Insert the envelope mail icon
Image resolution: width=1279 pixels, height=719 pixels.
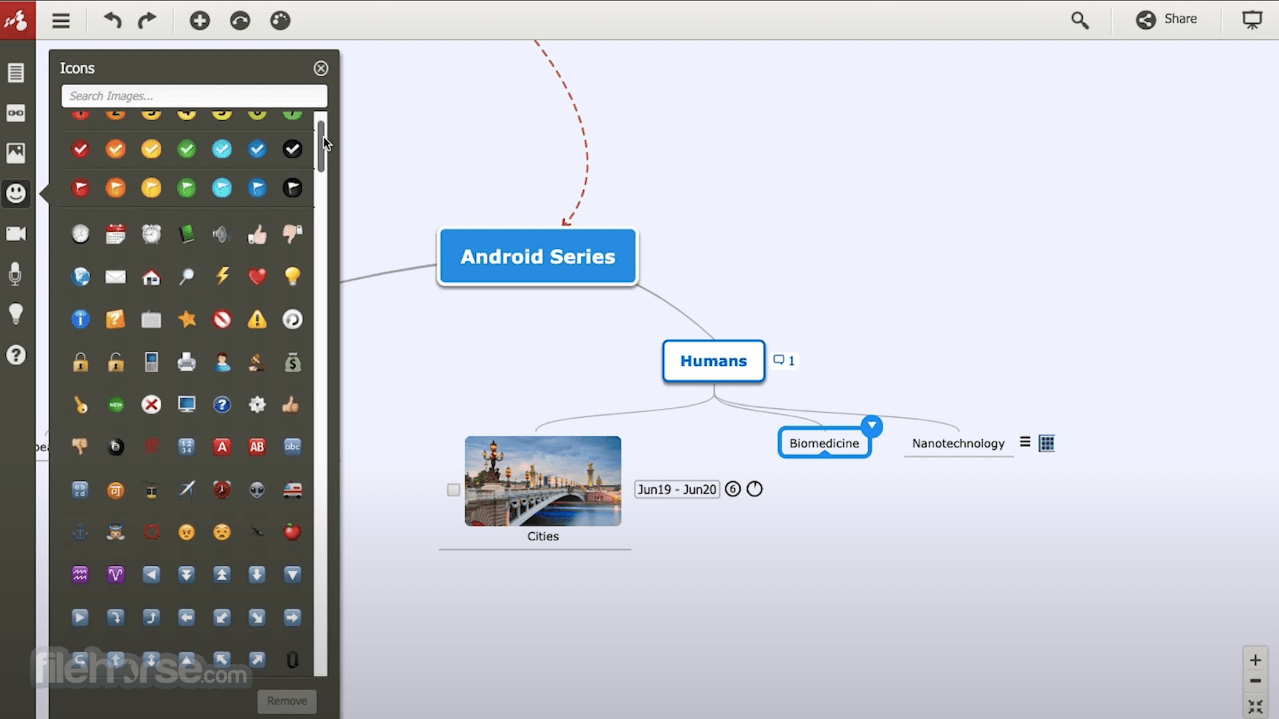point(116,277)
